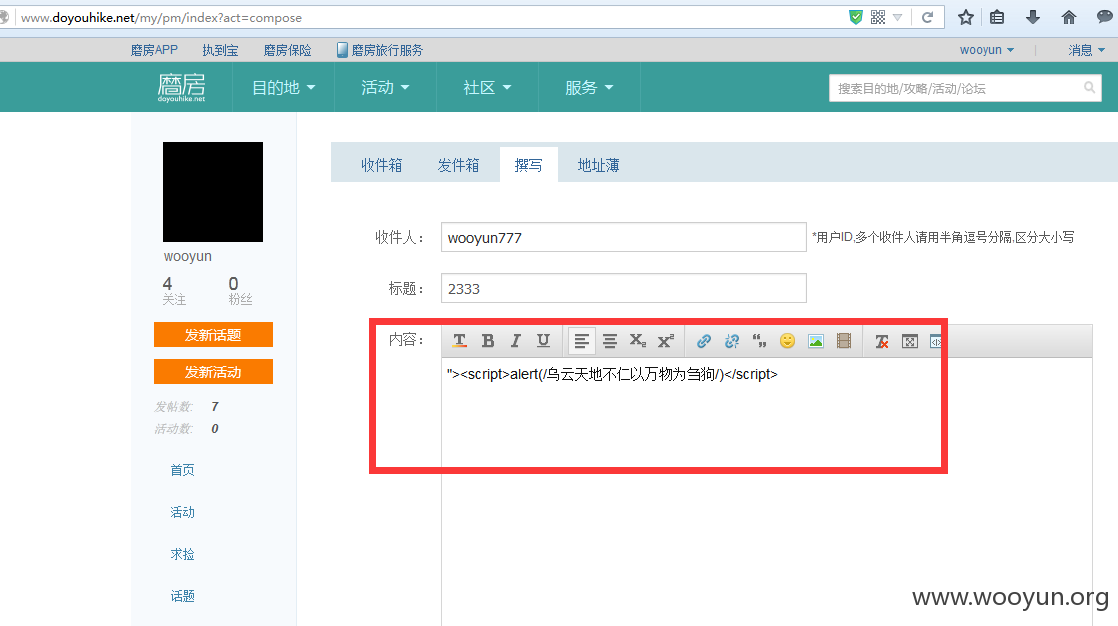Screen dimensions: 1118x626
Task: Bookmark this page with star icon
Action: tap(965, 17)
